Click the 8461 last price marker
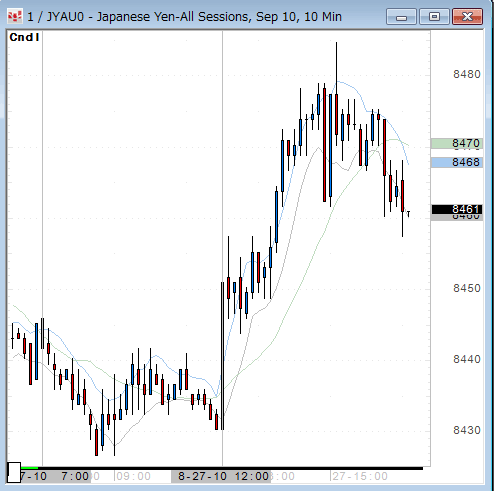Image resolution: width=494 pixels, height=491 pixels. pyautogui.click(x=456, y=209)
